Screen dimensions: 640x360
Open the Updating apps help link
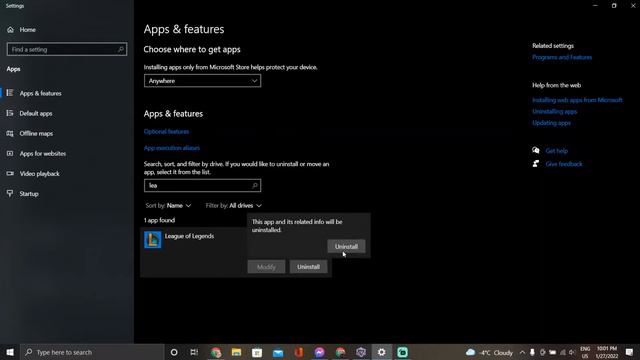pos(551,123)
